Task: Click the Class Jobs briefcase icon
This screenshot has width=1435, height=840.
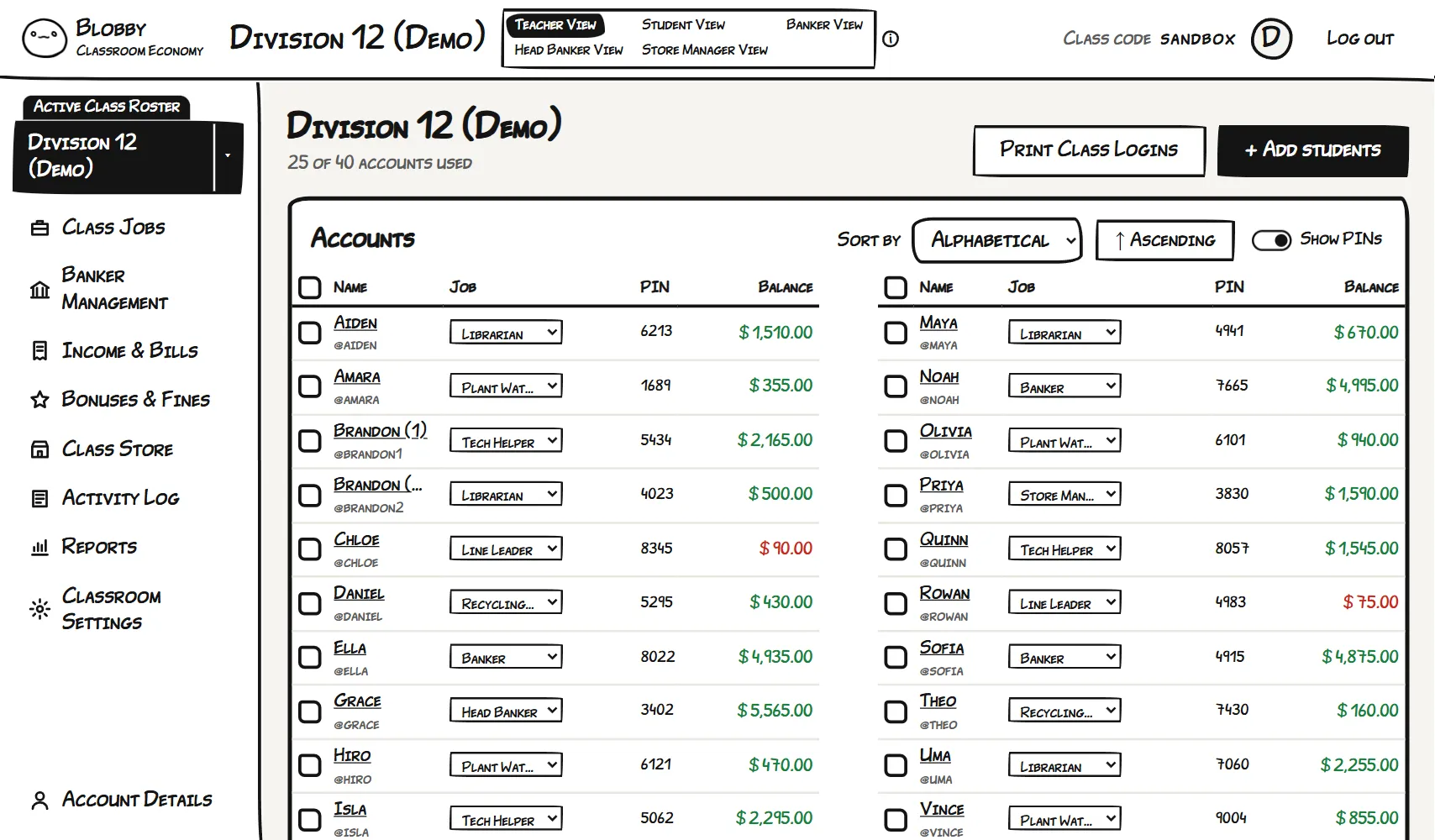Action: pyautogui.click(x=39, y=228)
